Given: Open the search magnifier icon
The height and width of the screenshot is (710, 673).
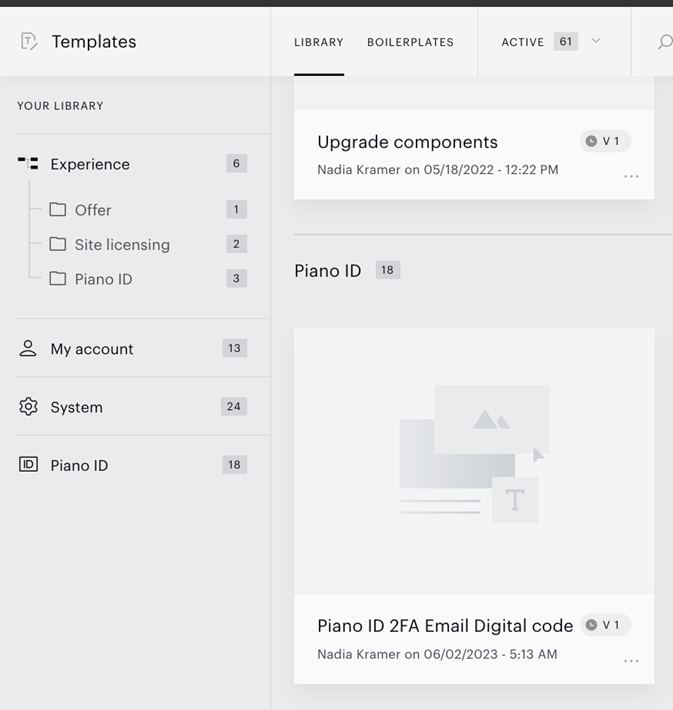Looking at the screenshot, I should (665, 42).
